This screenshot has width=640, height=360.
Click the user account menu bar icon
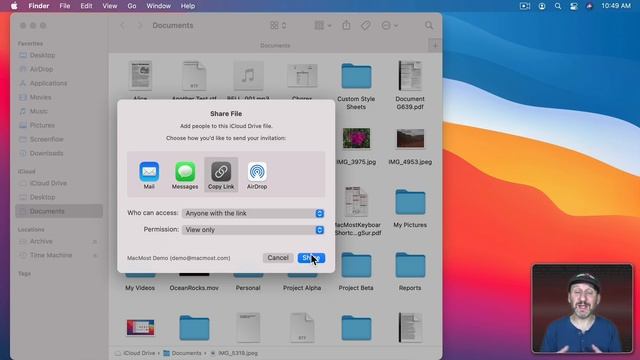point(542,6)
